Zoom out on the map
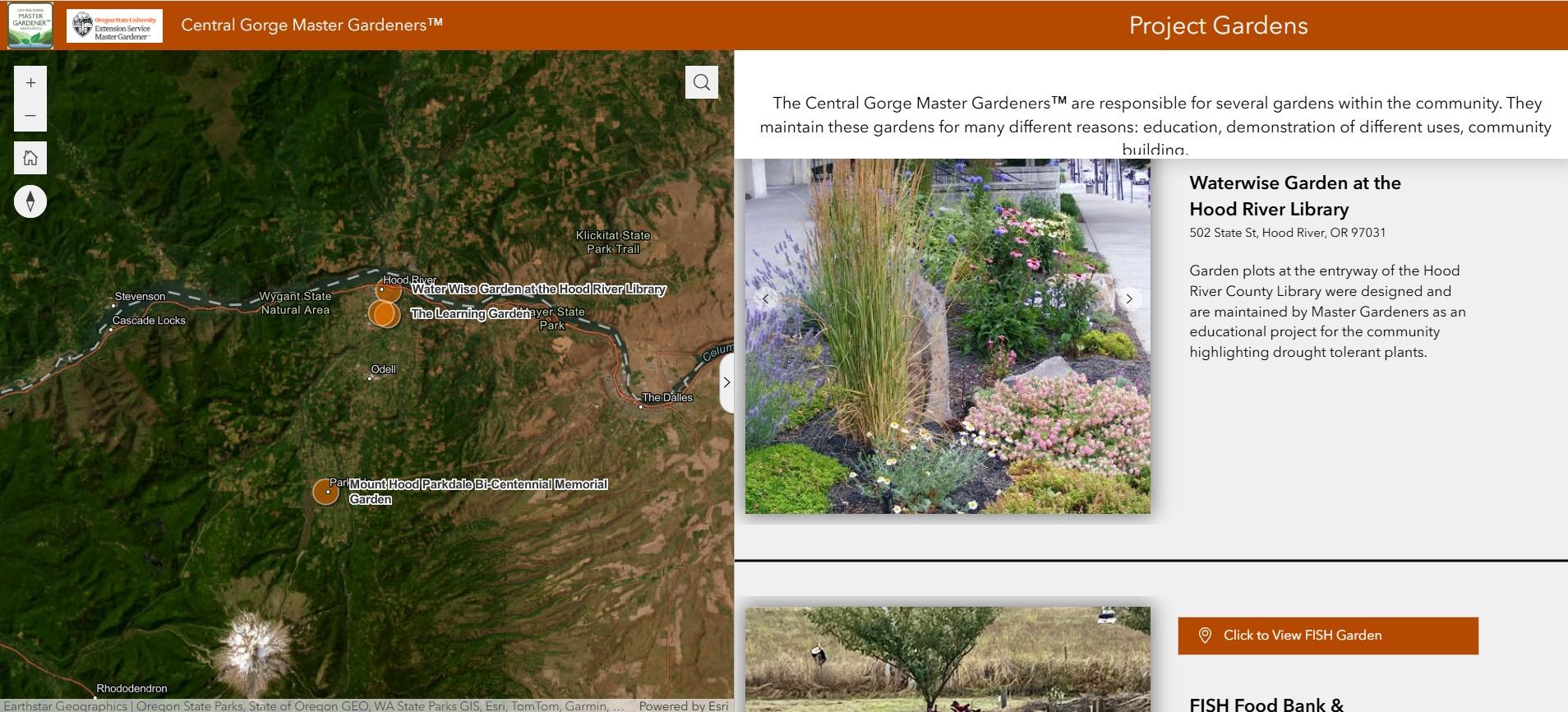The width and height of the screenshot is (1568, 712). pyautogui.click(x=30, y=116)
